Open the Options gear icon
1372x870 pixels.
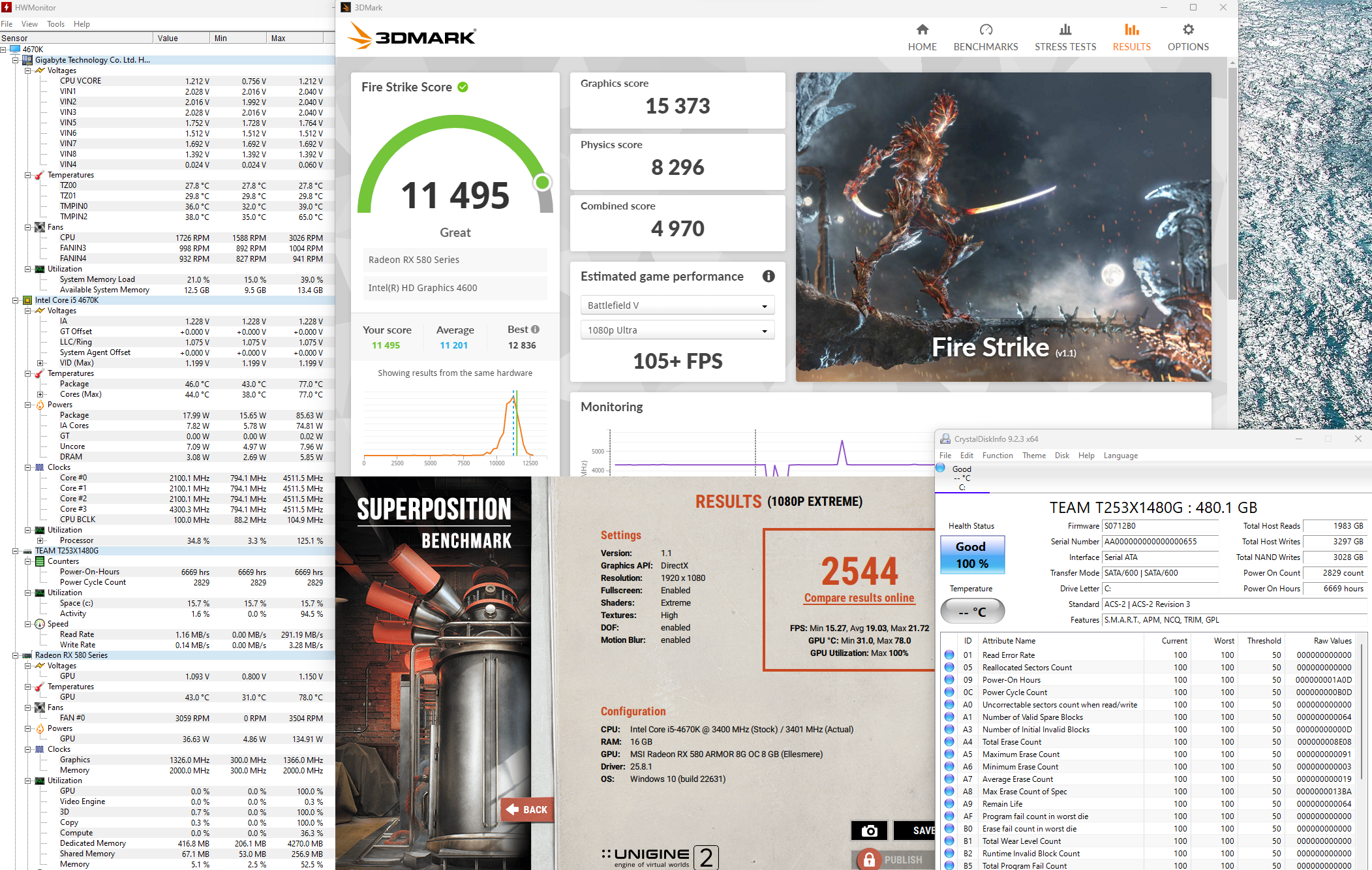tap(1188, 30)
